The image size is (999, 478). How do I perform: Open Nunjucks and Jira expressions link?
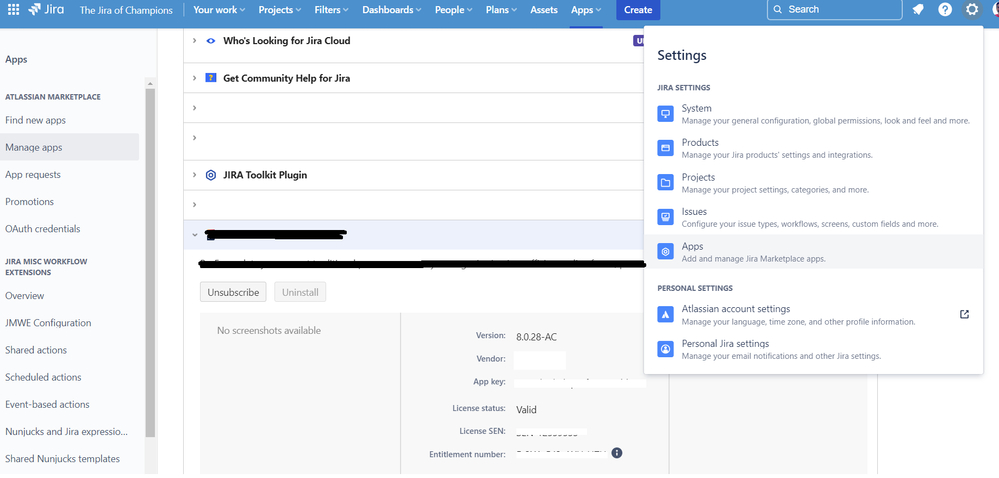click(x=66, y=431)
